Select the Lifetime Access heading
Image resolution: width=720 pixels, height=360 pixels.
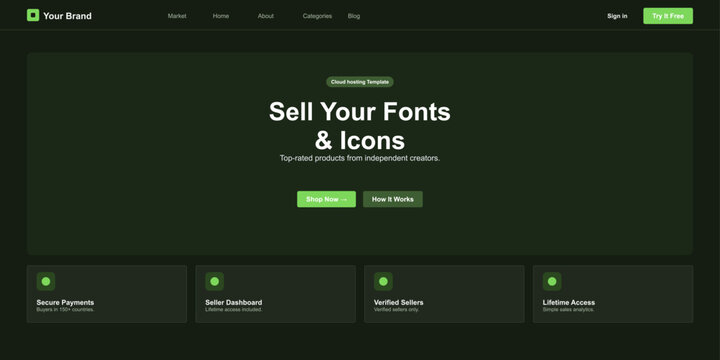[569, 303]
